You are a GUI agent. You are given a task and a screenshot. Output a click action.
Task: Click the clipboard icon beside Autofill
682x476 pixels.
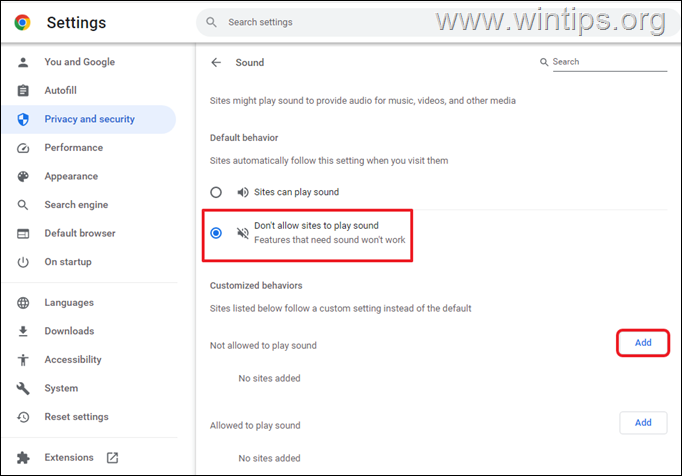pyautogui.click(x=23, y=91)
